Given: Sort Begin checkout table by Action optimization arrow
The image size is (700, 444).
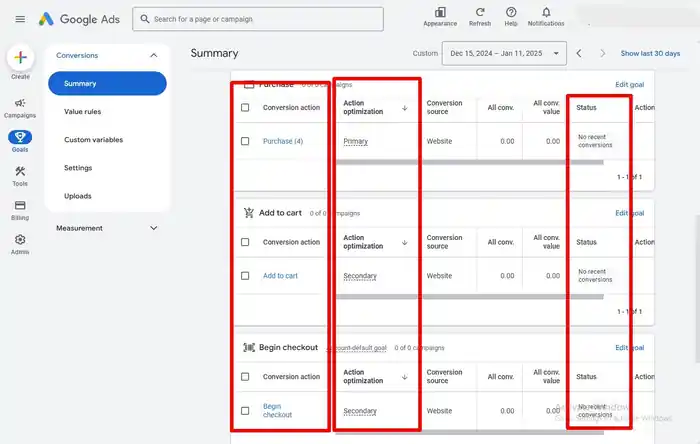Looking at the screenshot, I should [404, 377].
